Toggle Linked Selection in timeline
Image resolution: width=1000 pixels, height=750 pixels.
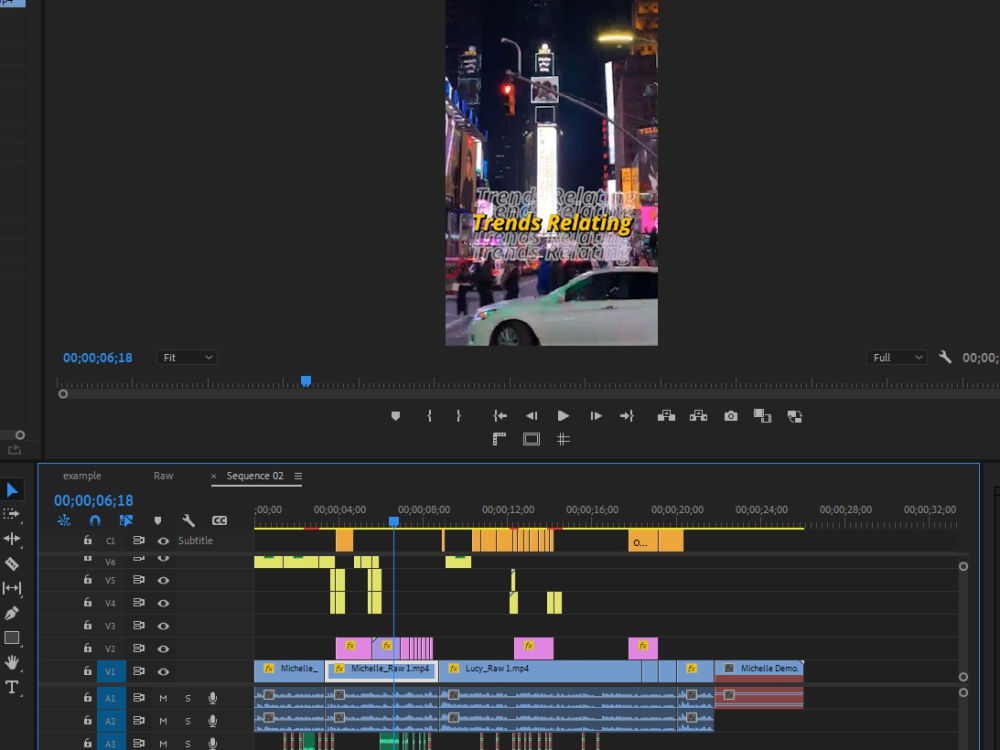tap(126, 520)
